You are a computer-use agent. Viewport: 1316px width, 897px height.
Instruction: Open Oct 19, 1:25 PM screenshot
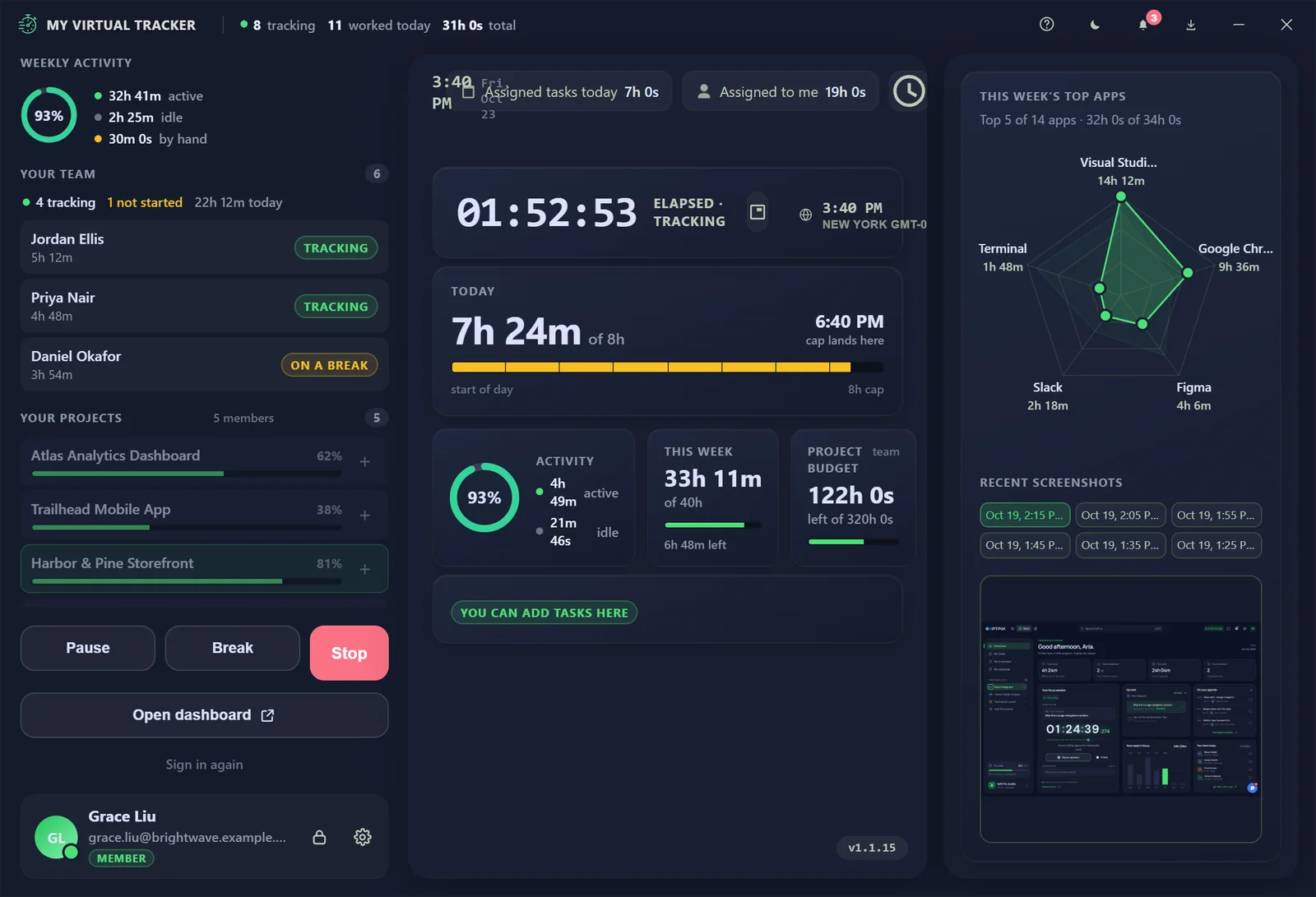(x=1216, y=545)
